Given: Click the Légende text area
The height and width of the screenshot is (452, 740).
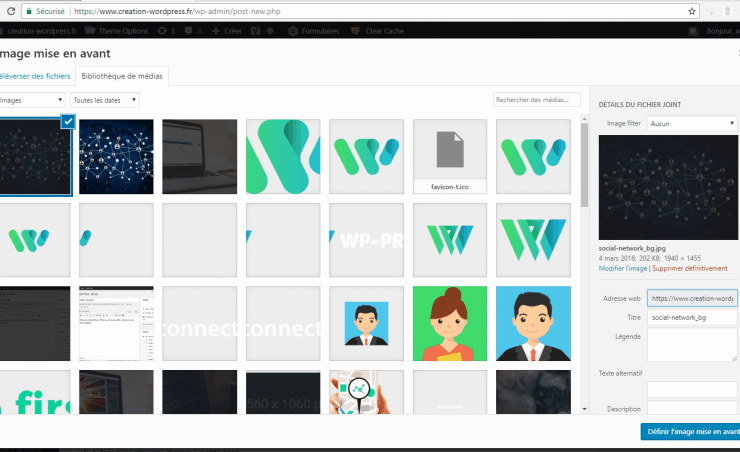Looking at the screenshot, I should click(692, 345).
